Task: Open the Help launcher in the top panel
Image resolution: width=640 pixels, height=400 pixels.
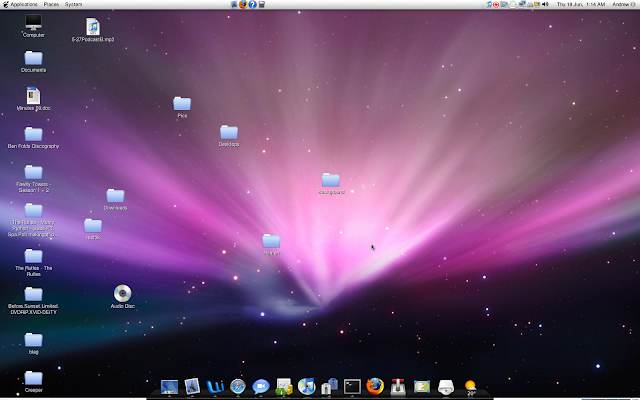Action: (253, 4)
